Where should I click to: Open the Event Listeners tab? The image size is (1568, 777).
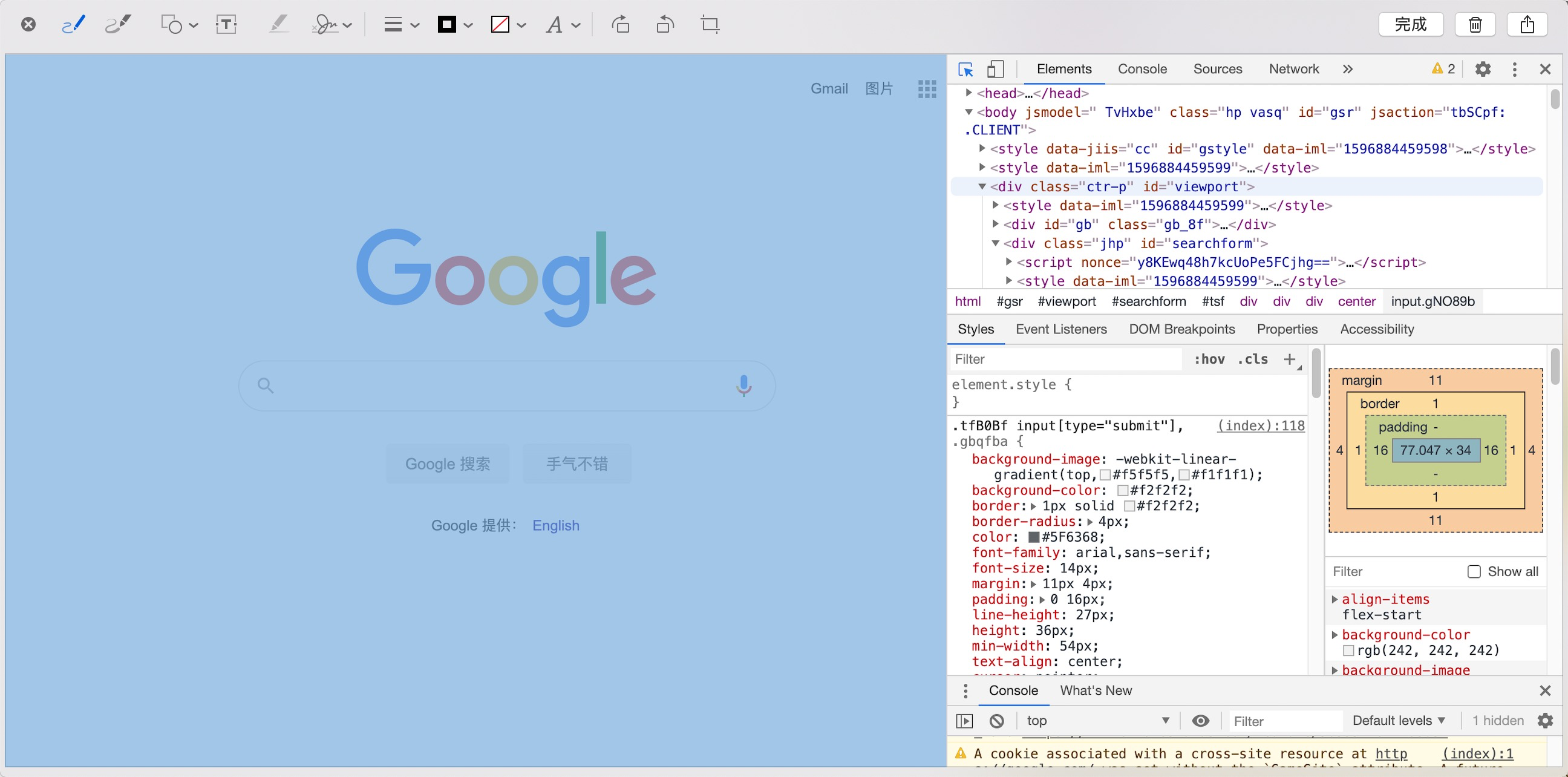coord(1061,329)
